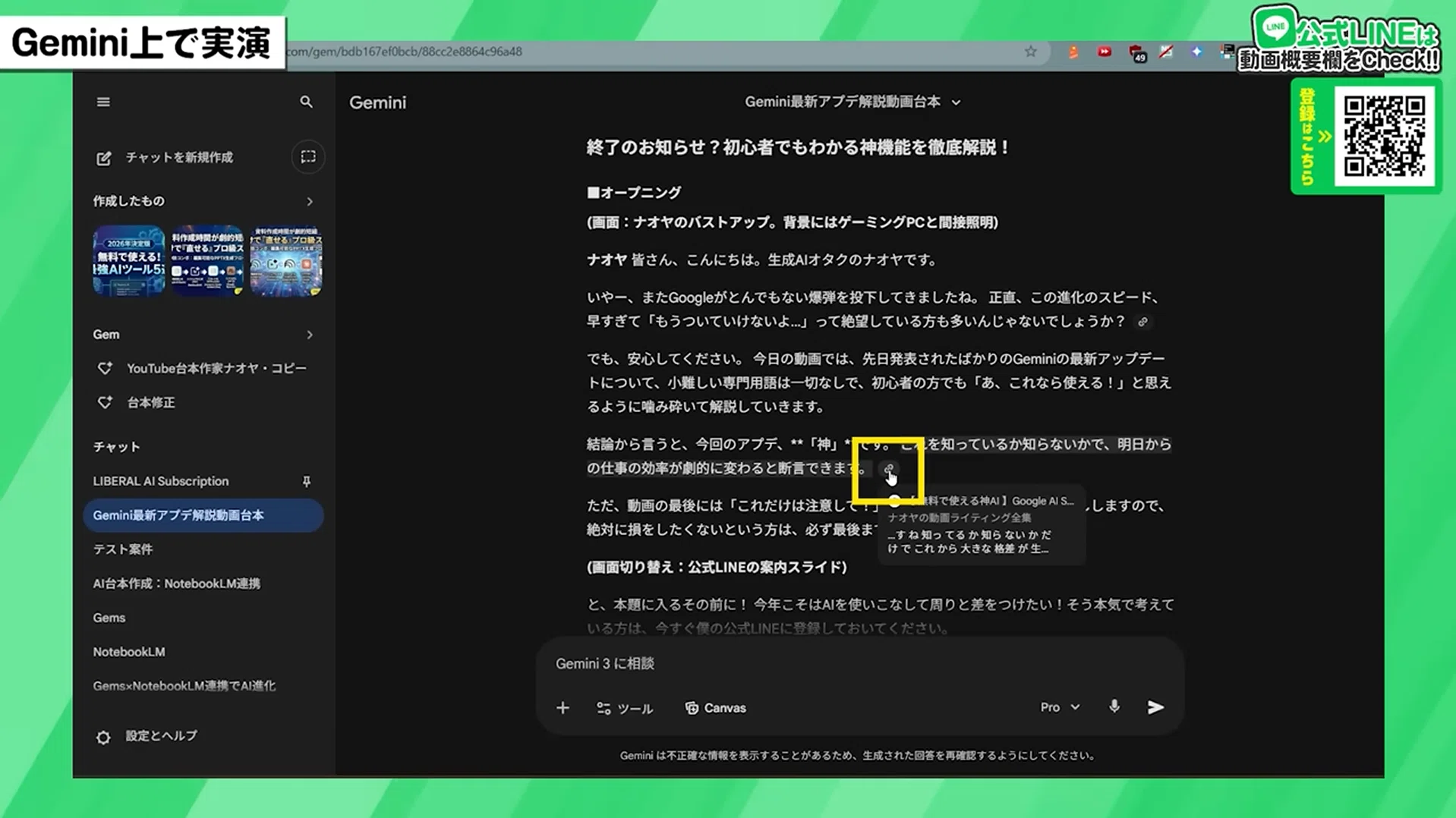The height and width of the screenshot is (818, 1456).
Task: Open the 台本修正 Gem
Action: [150, 403]
